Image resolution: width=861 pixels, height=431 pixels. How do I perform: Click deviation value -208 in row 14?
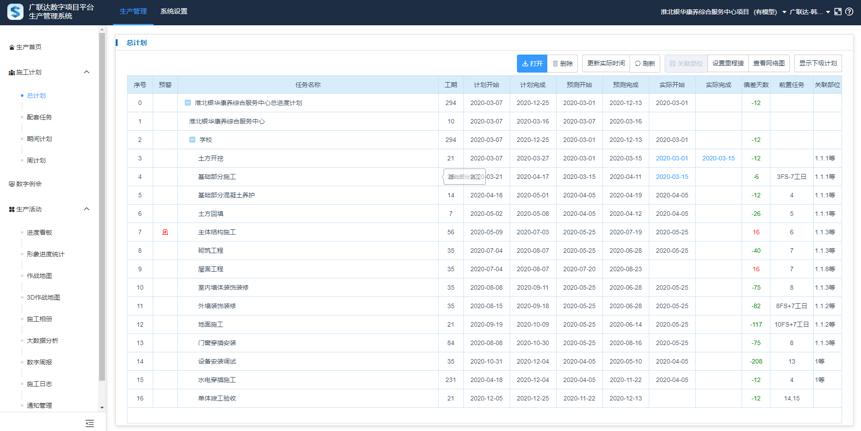(756, 361)
